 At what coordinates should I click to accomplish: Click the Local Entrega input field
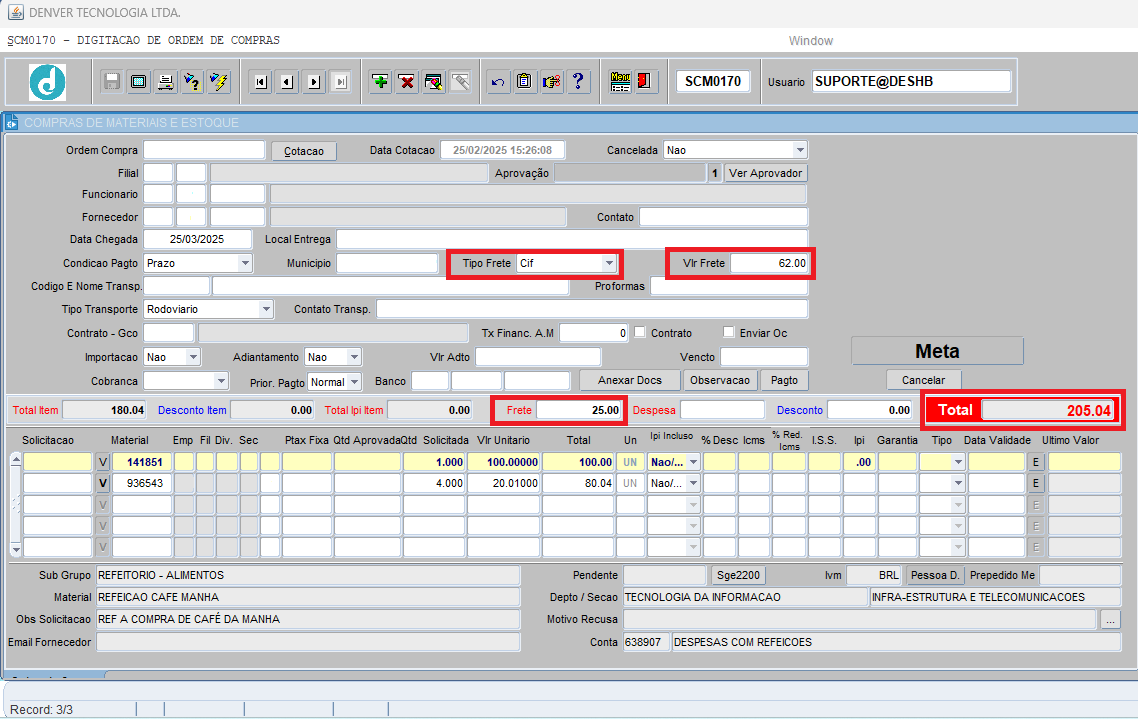[572, 239]
